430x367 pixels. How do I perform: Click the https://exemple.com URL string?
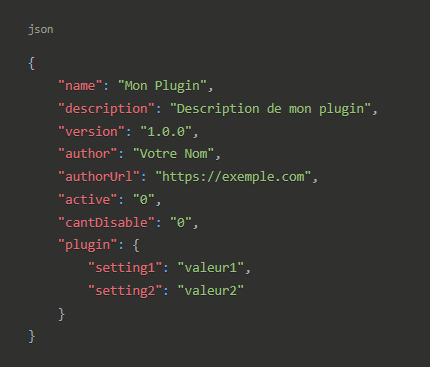coord(233,176)
